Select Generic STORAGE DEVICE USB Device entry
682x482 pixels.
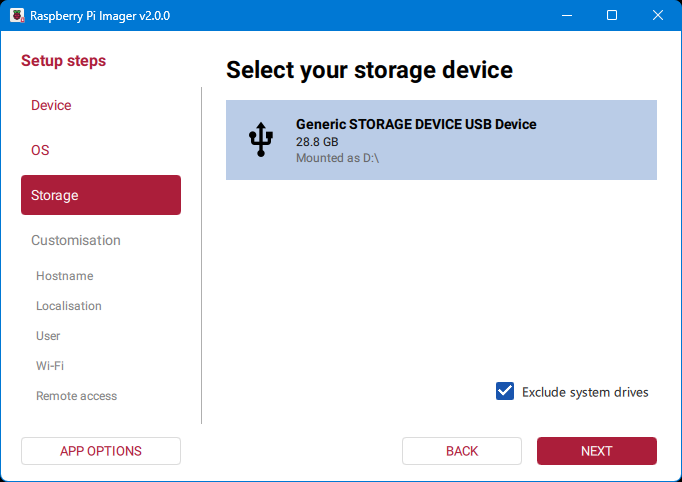coord(441,140)
